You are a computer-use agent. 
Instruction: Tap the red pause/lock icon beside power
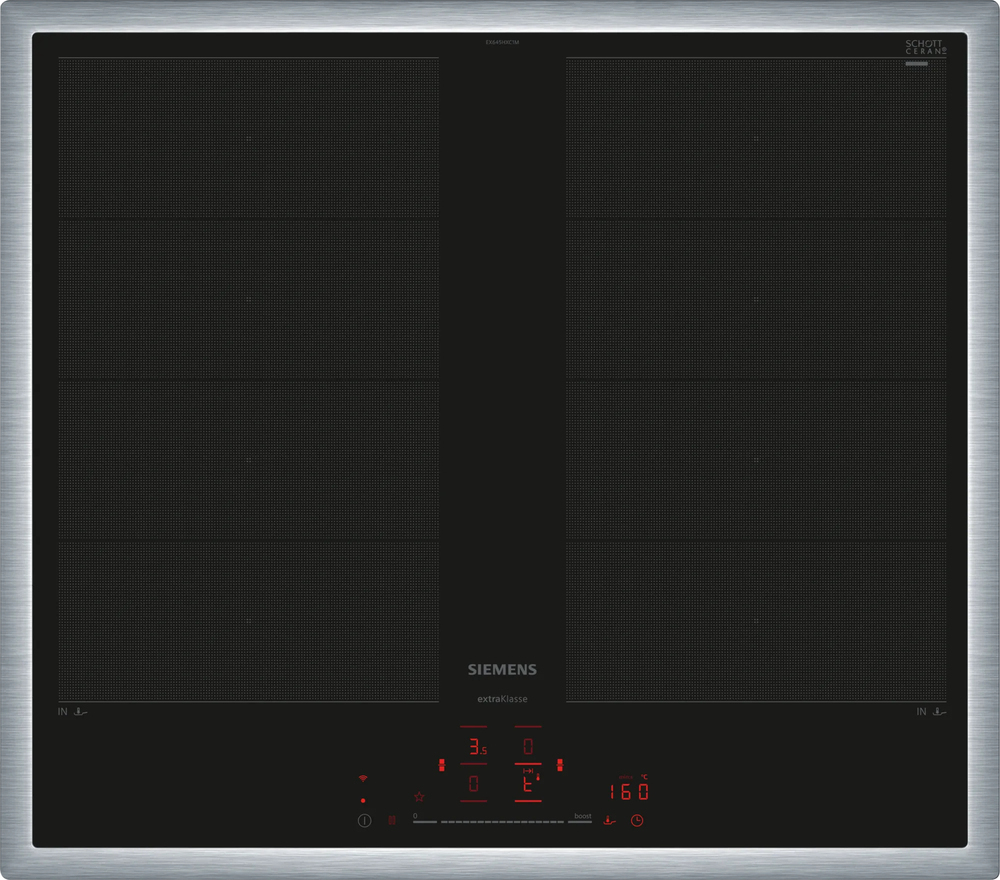click(x=392, y=820)
